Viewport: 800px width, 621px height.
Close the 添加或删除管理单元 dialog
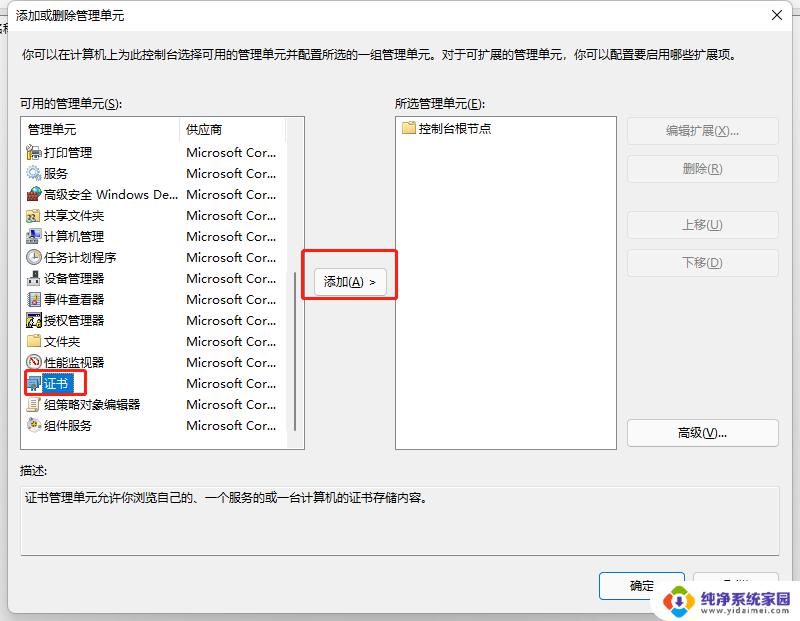[777, 15]
